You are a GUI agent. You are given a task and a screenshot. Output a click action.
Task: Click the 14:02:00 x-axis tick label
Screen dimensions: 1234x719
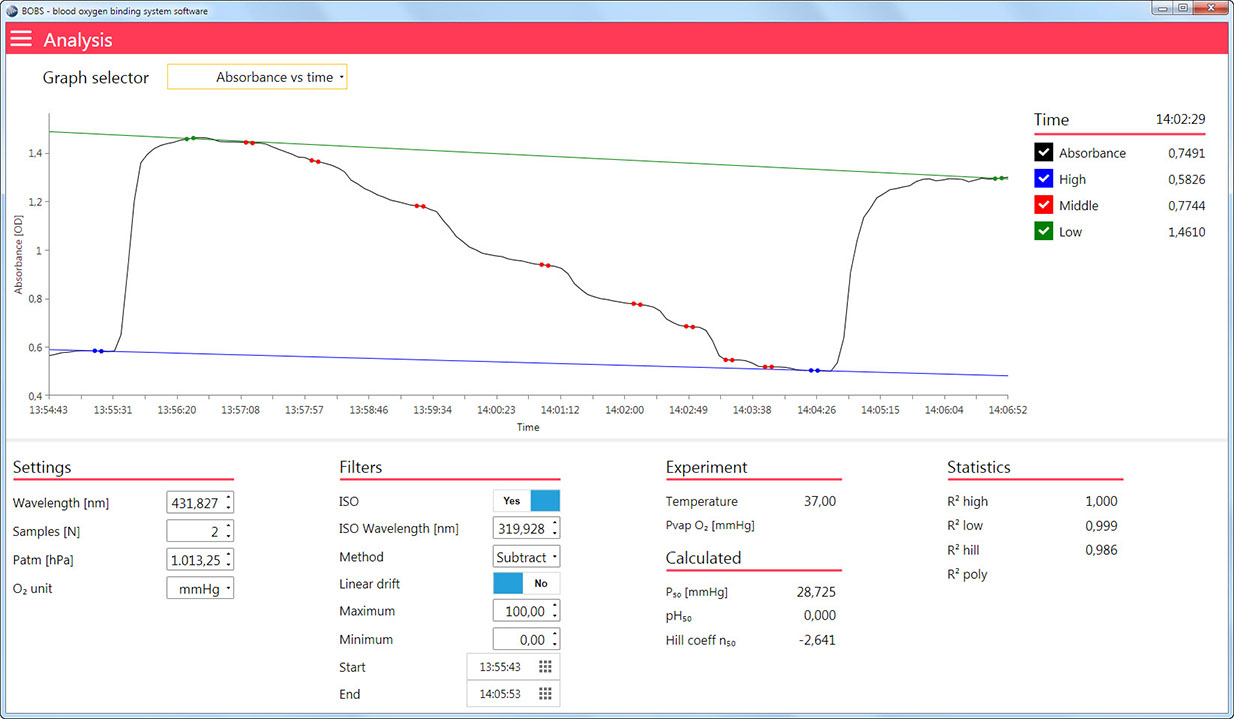[x=624, y=410]
